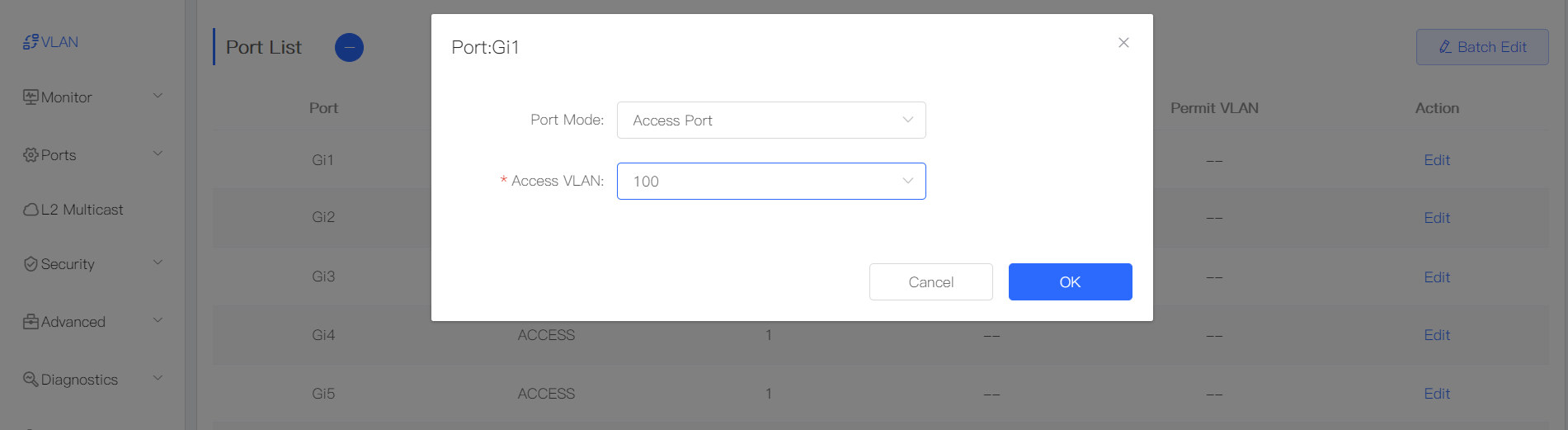Image resolution: width=1568 pixels, height=430 pixels.
Task: Close the Port:Gi1 dialog with X
Action: [x=1123, y=43]
